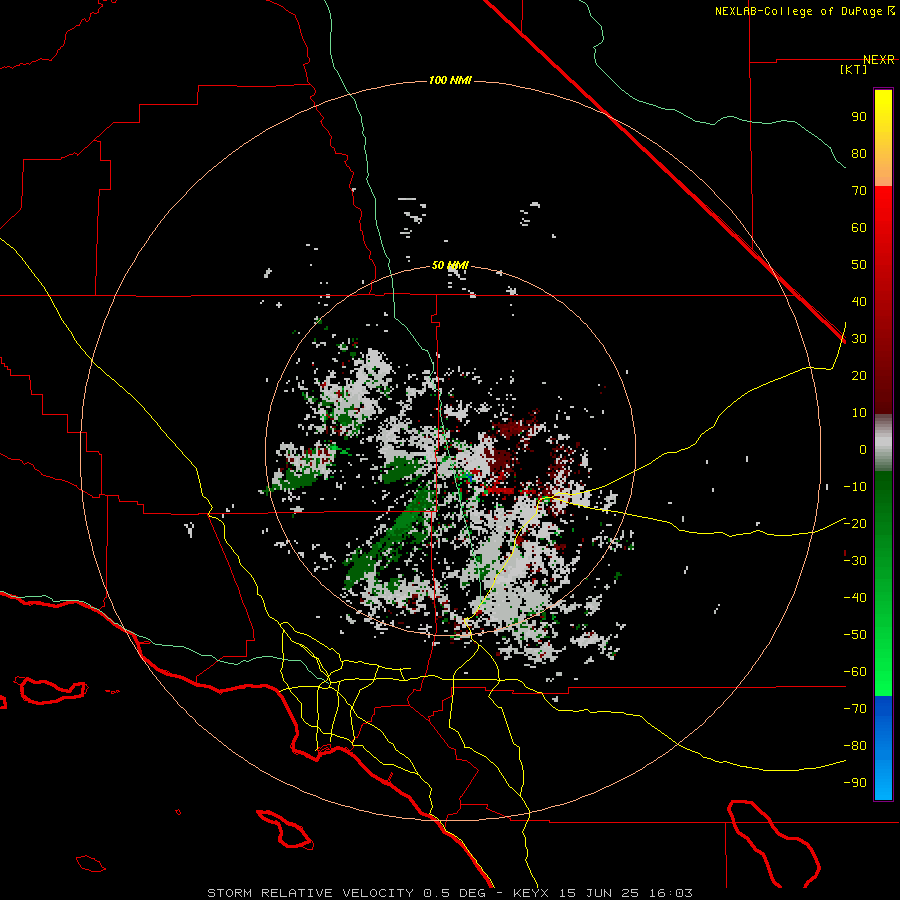This screenshot has height=900, width=900.
Task: Click the "-30" scale value
Action: click(855, 561)
